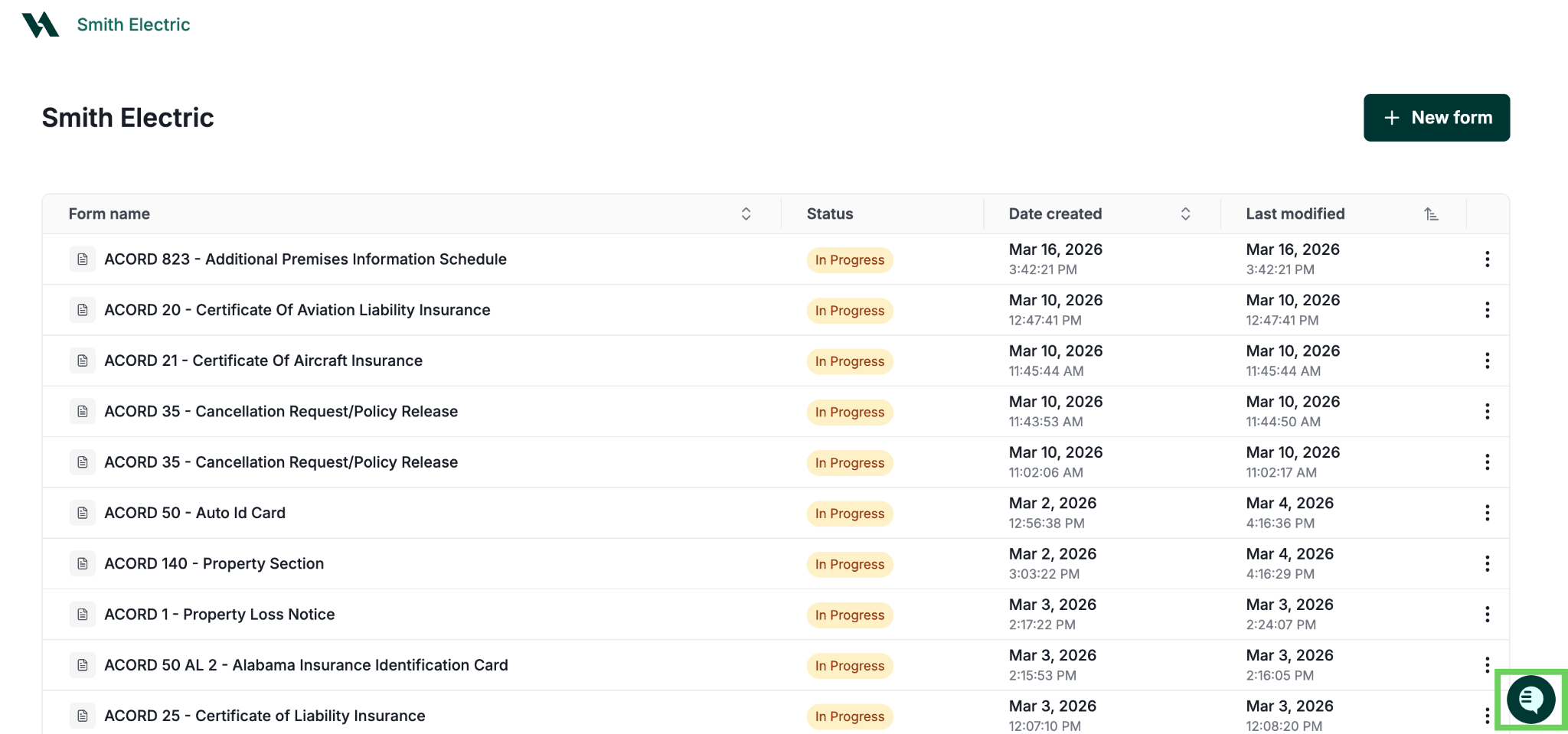Click the logo icon beside Smith Electric
Image resolution: width=1568 pixels, height=734 pixels.
point(41,24)
